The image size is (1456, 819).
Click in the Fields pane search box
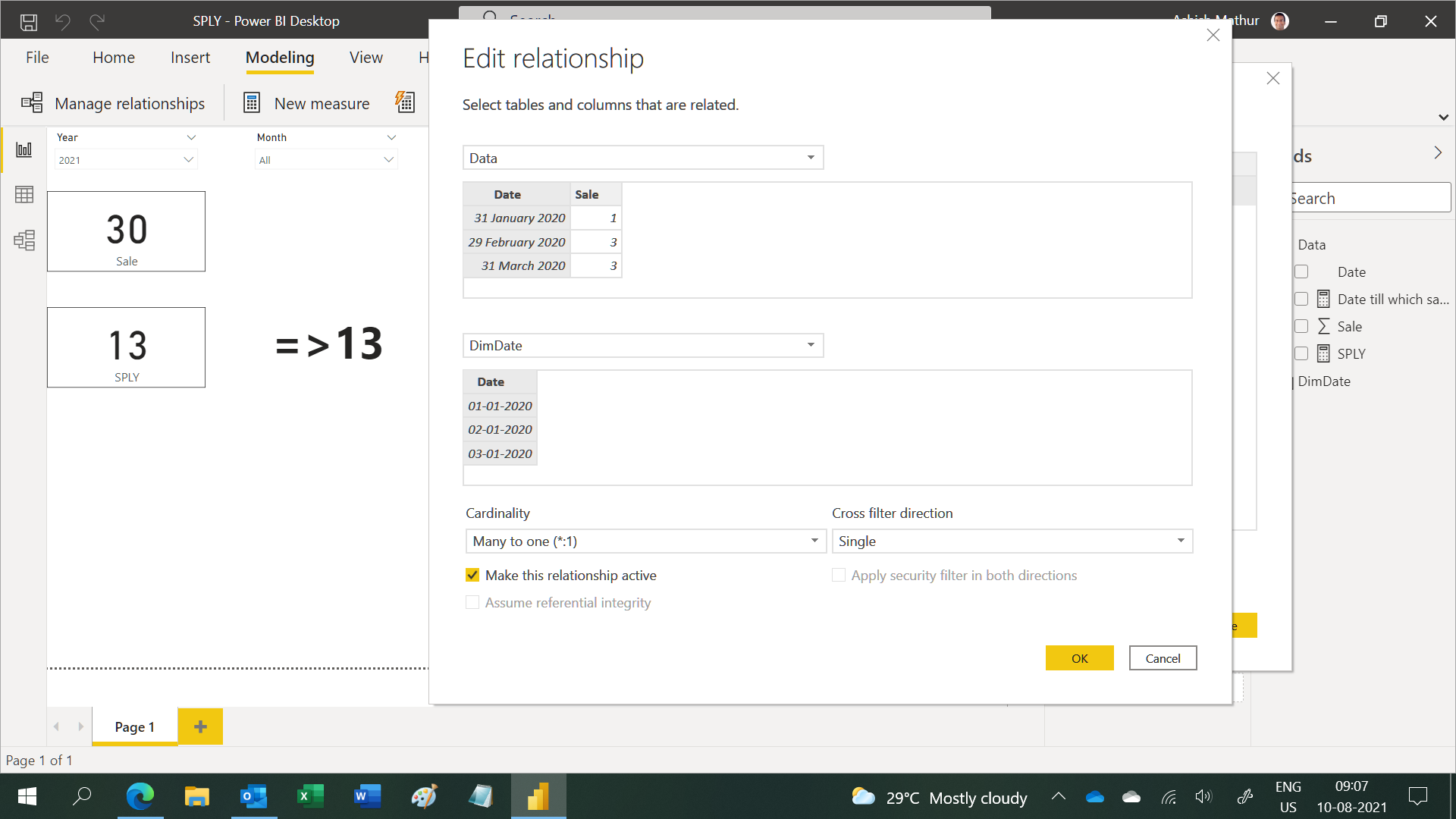point(1373,198)
